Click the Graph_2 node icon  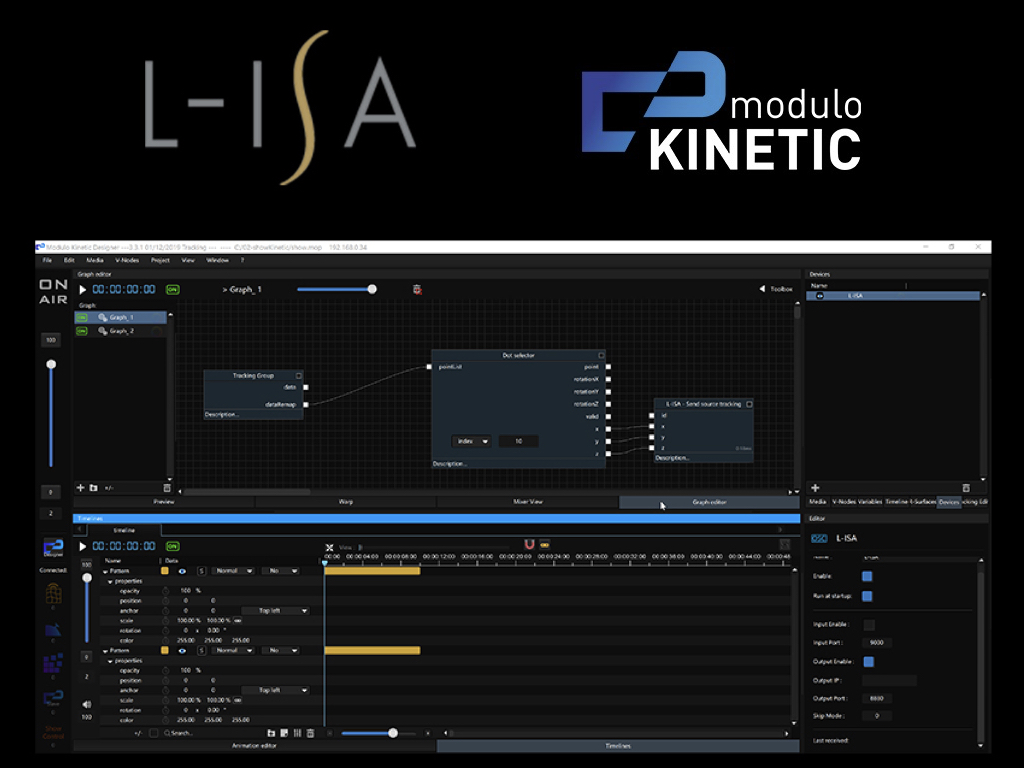coord(103,331)
